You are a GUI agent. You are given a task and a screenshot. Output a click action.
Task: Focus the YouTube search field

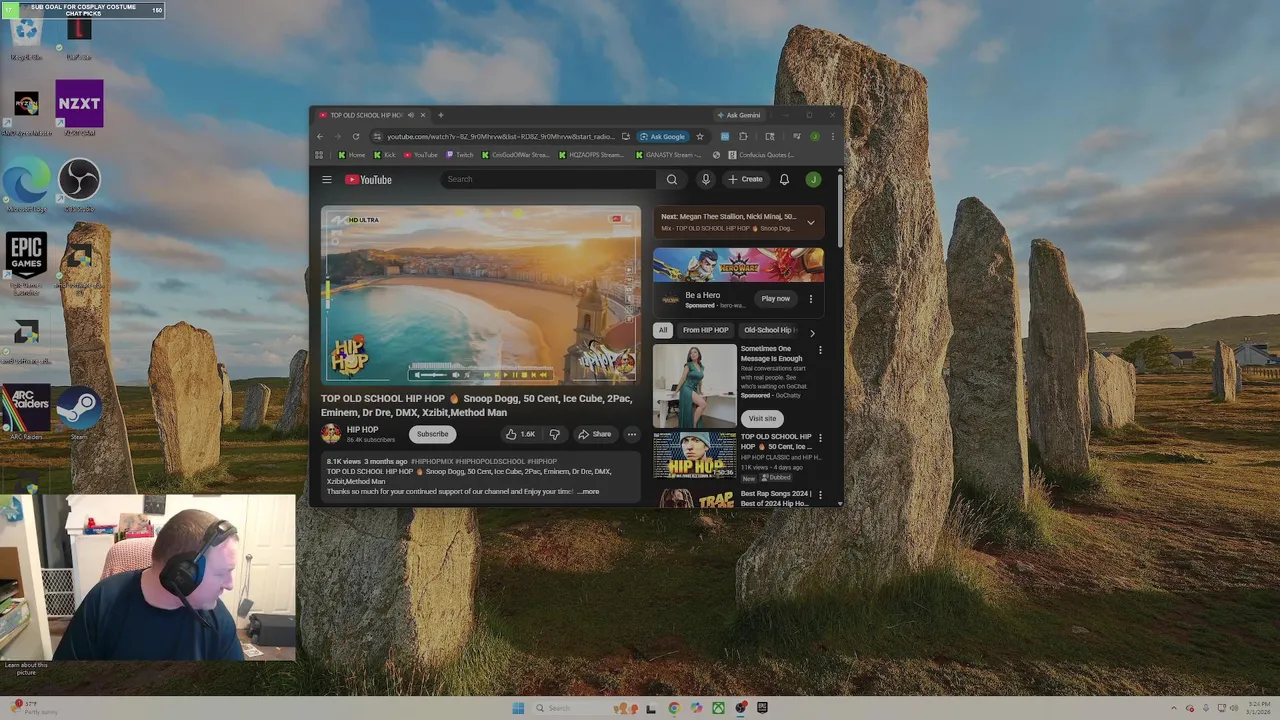coord(547,180)
